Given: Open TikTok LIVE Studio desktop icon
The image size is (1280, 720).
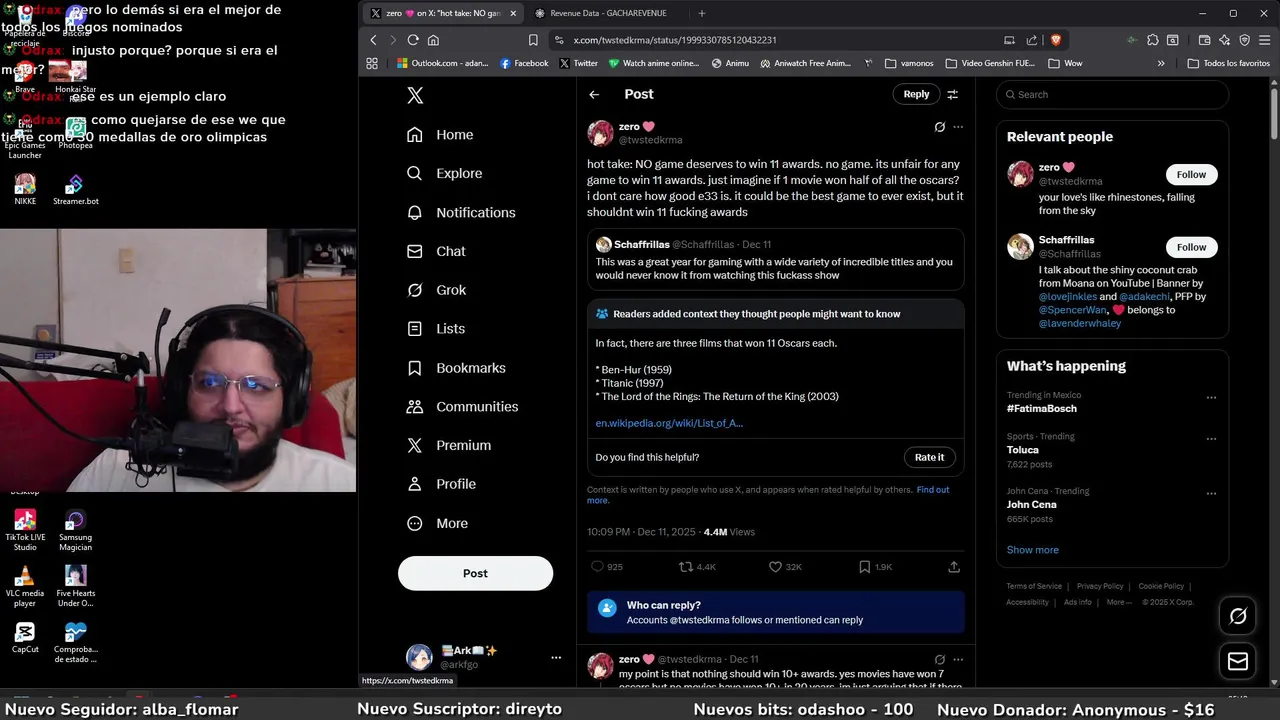Looking at the screenshot, I should (25, 530).
